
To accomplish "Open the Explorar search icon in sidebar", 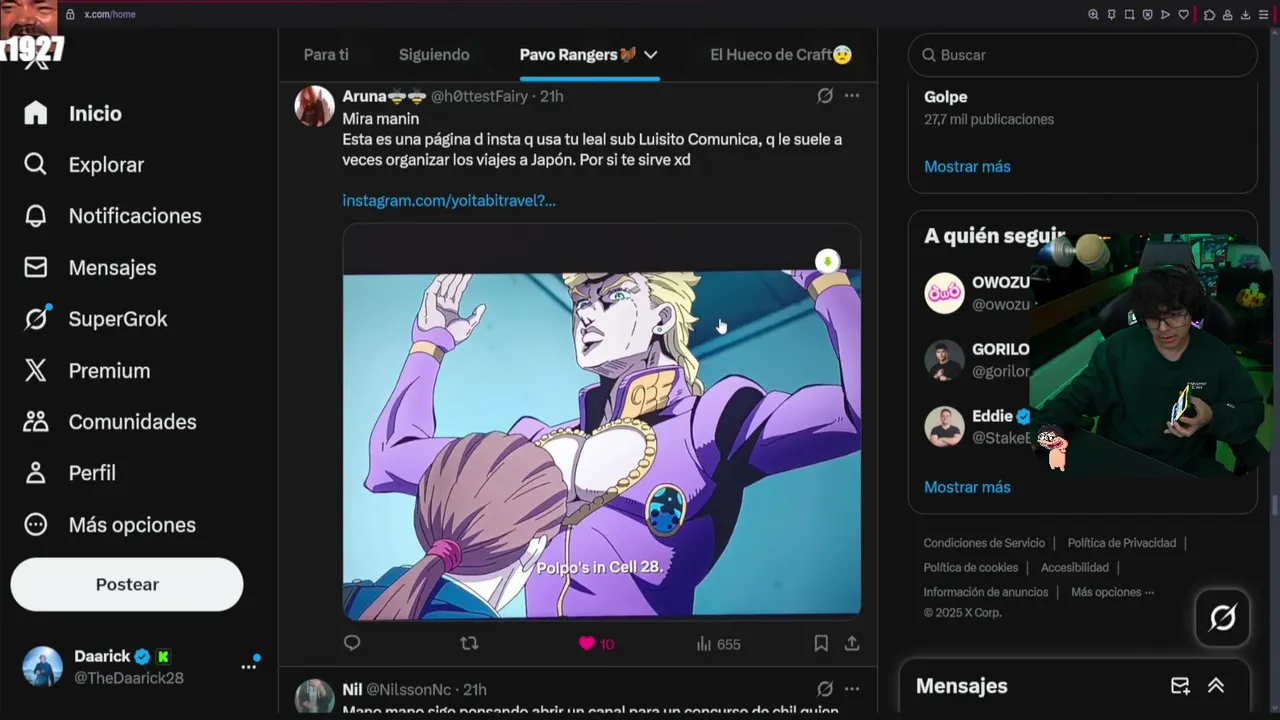I will (x=36, y=165).
